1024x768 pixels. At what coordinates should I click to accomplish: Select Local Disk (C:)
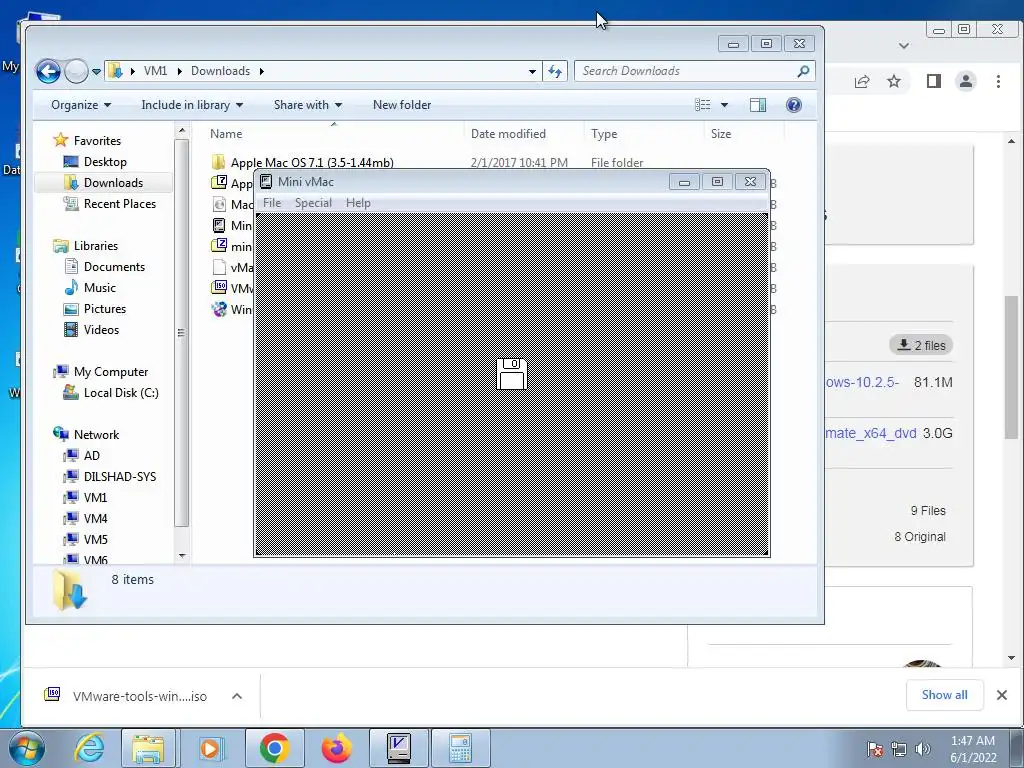coord(120,392)
